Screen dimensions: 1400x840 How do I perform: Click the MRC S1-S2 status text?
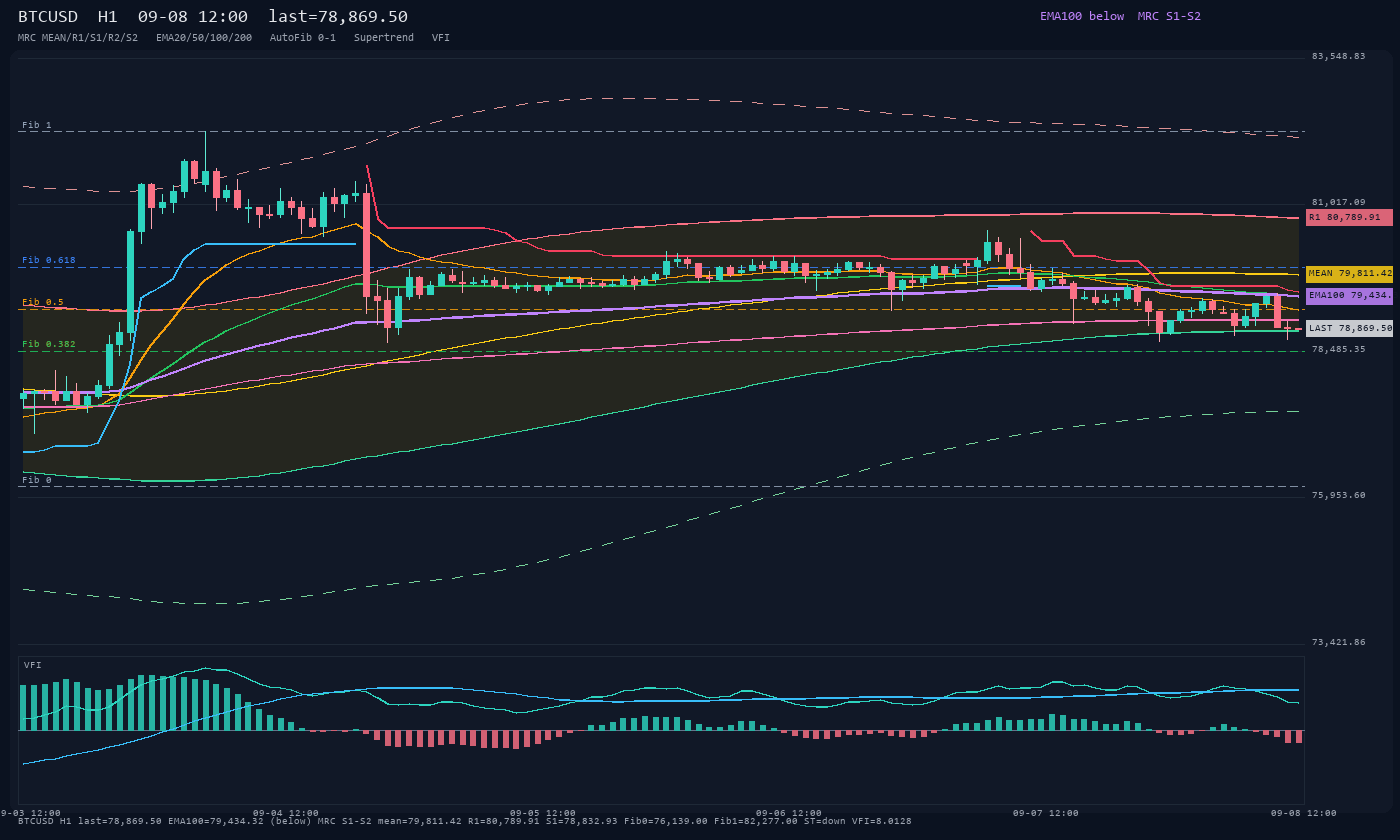1169,16
